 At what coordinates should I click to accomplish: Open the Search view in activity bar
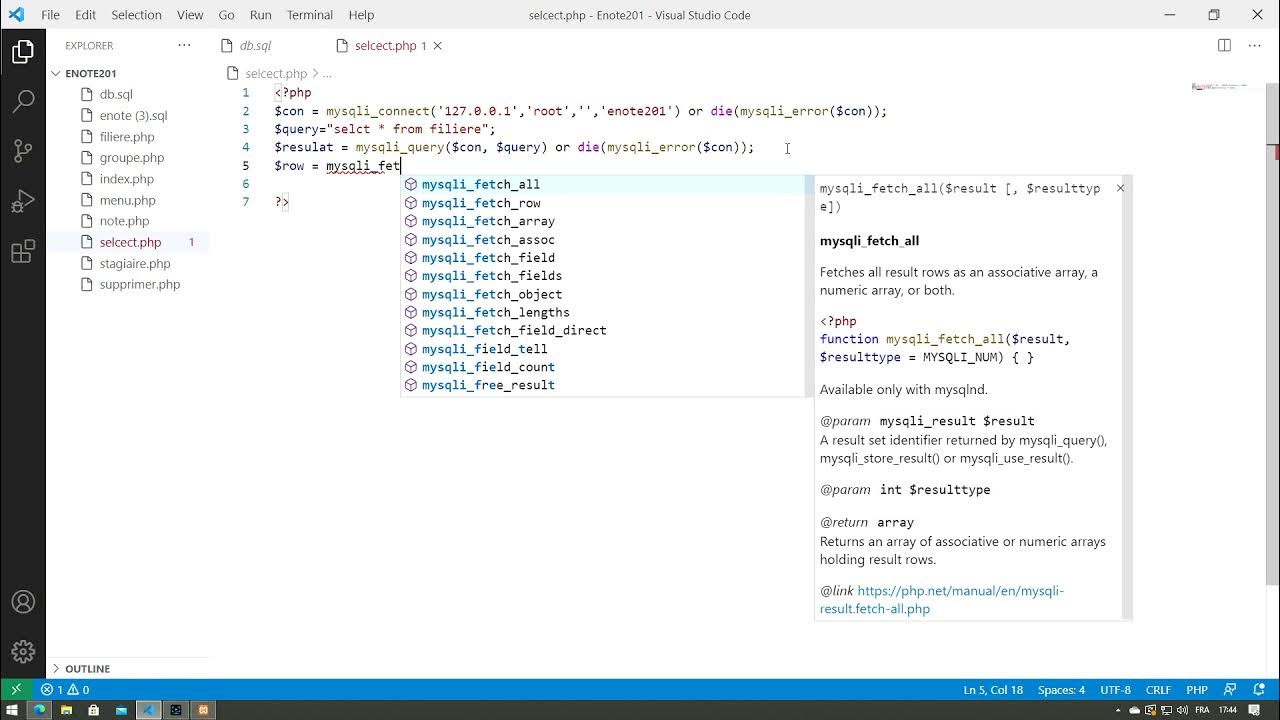point(23,101)
